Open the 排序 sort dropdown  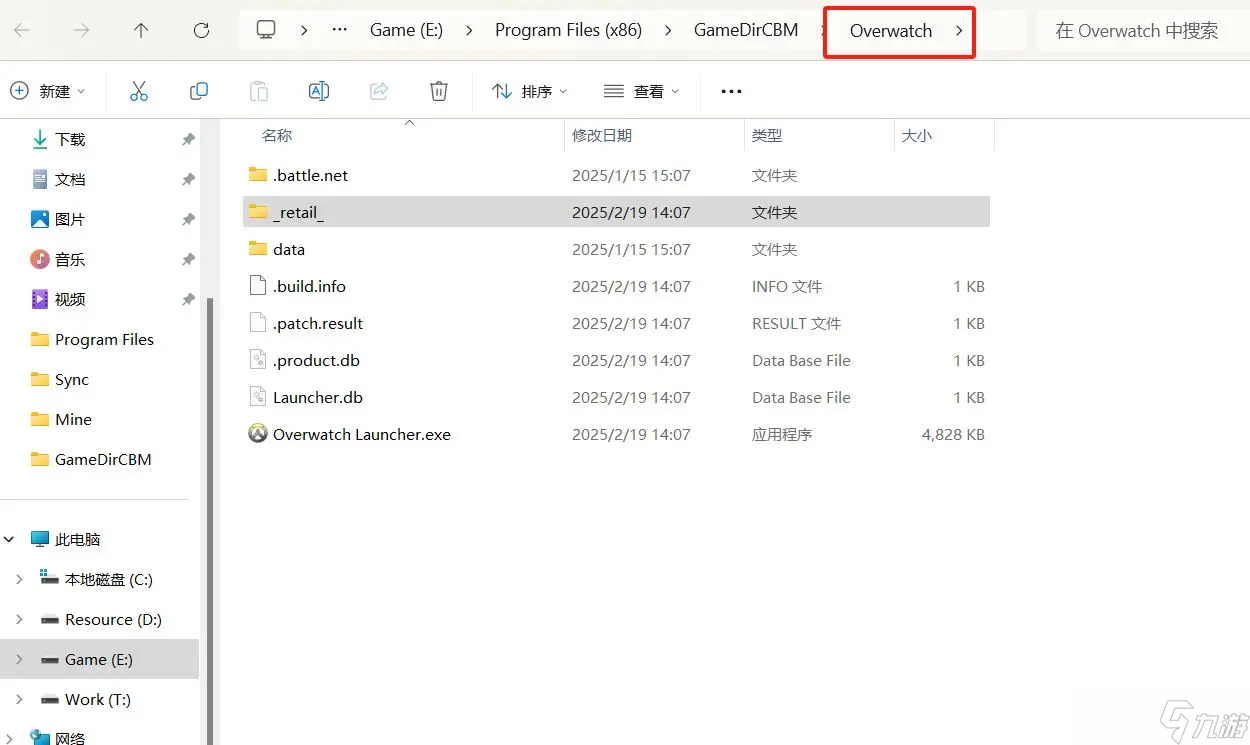tap(529, 91)
